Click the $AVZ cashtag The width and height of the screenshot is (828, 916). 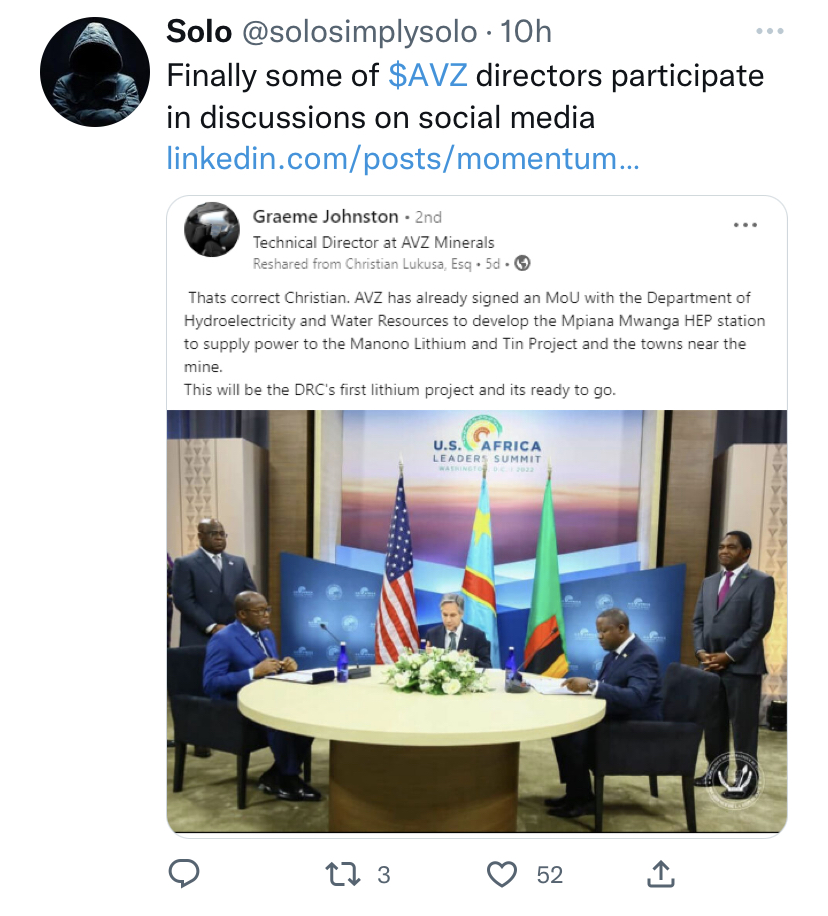point(429,75)
